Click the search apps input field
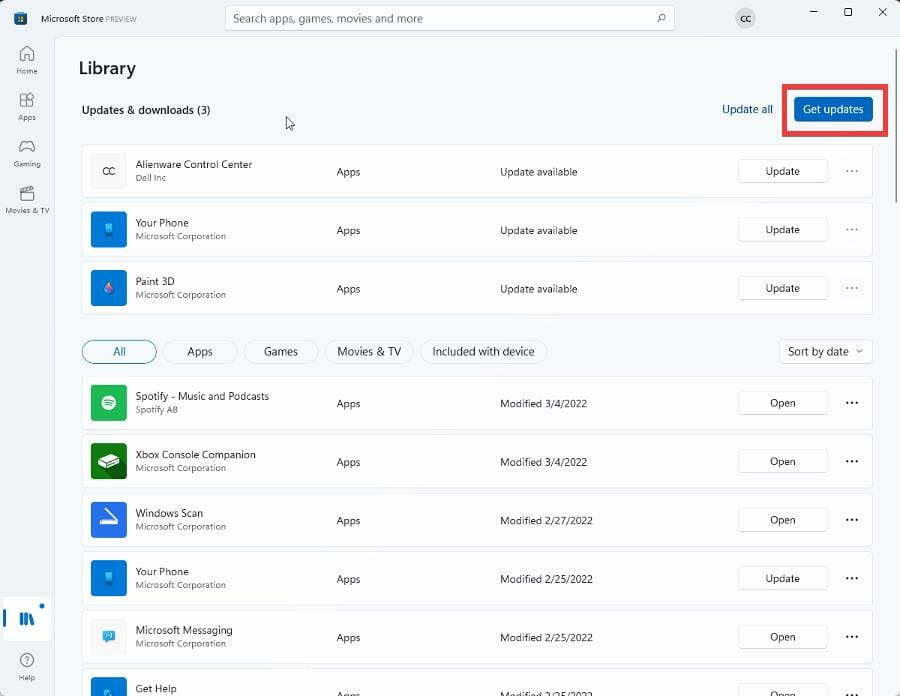Screen dimensions: 900x696 click(449, 18)
